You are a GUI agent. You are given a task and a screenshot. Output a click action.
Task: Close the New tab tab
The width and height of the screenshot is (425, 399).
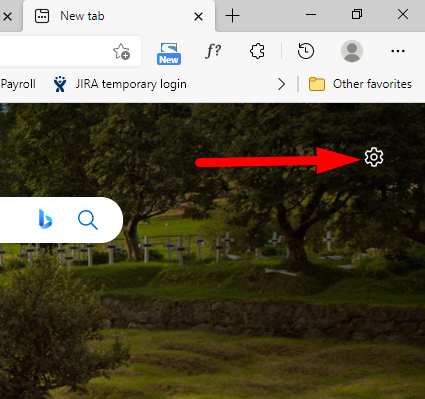(198, 16)
